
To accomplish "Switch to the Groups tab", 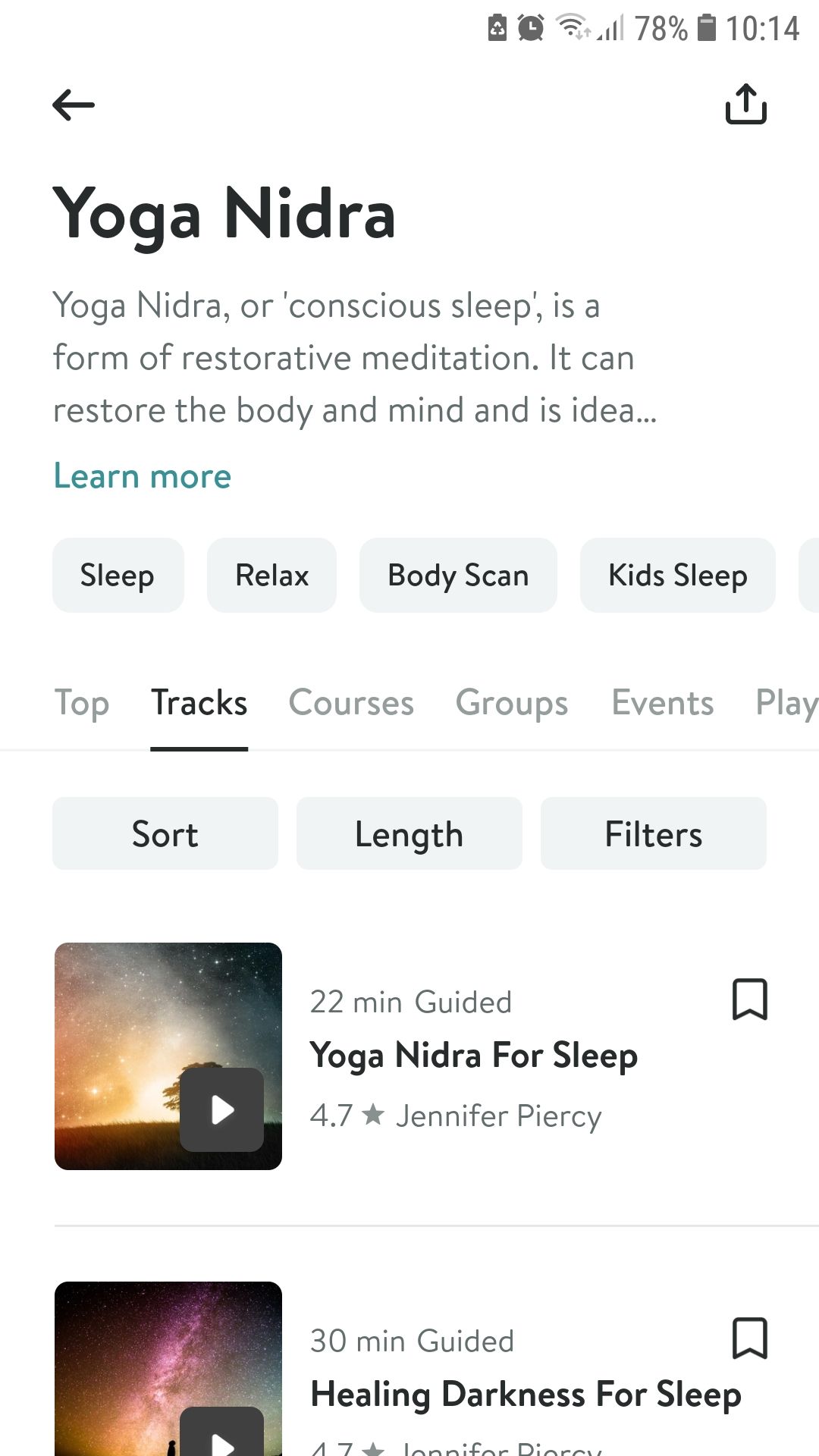I will click(x=512, y=703).
